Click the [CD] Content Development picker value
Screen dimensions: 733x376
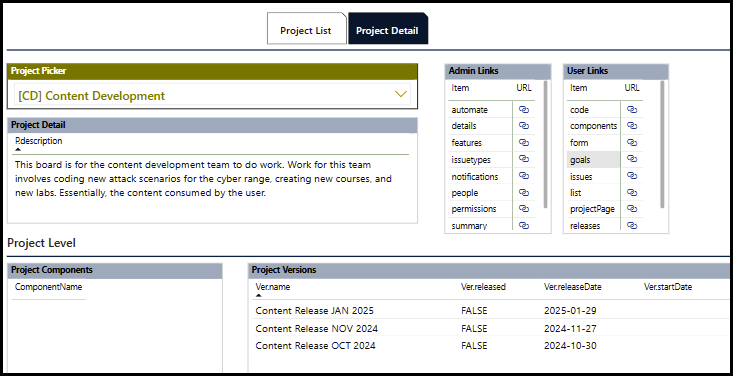pos(92,96)
